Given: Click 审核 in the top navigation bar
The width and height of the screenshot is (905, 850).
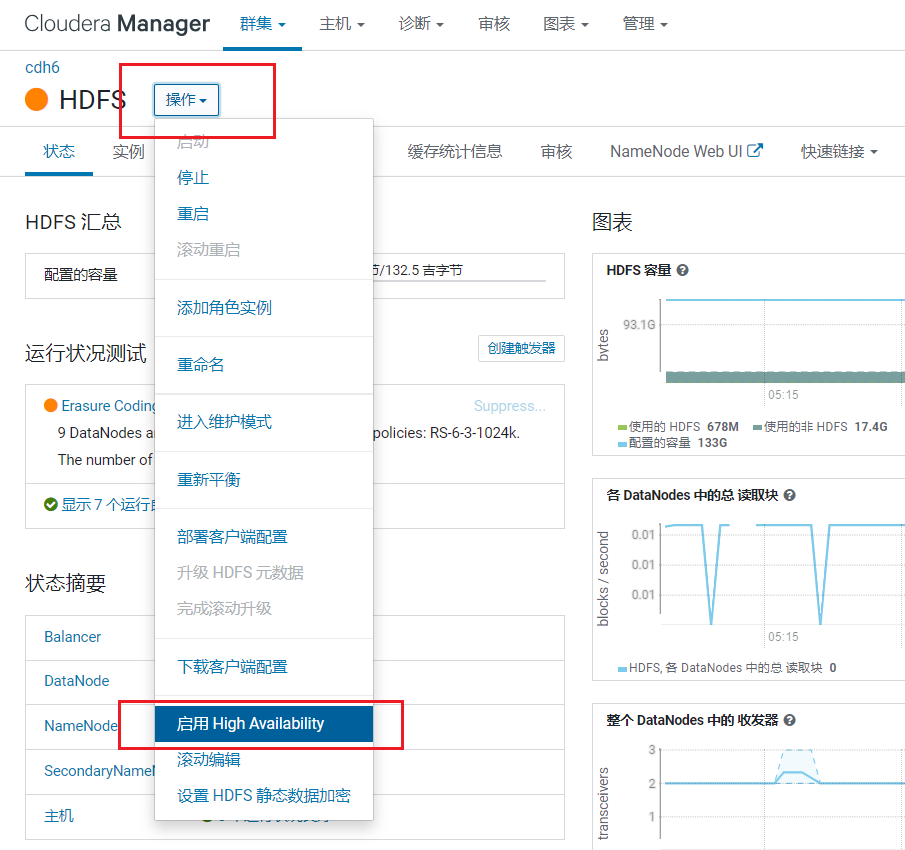Looking at the screenshot, I should coord(494,24).
